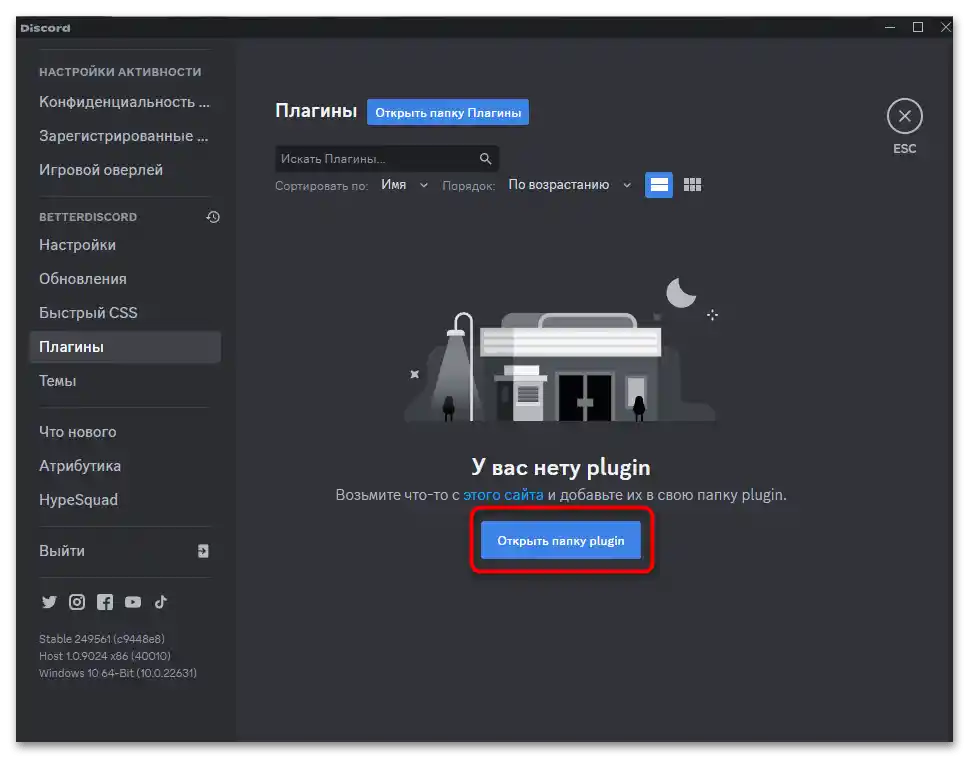Click Открыть папку plugin button
The image size is (969, 758).
[x=561, y=541]
